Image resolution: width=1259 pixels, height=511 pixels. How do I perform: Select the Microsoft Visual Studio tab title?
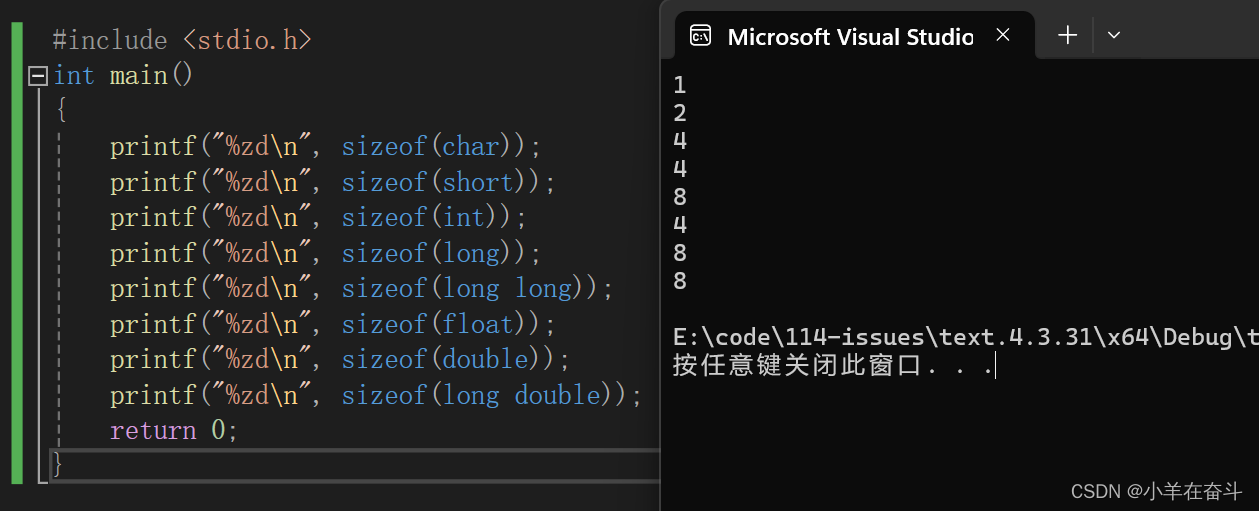point(850,37)
